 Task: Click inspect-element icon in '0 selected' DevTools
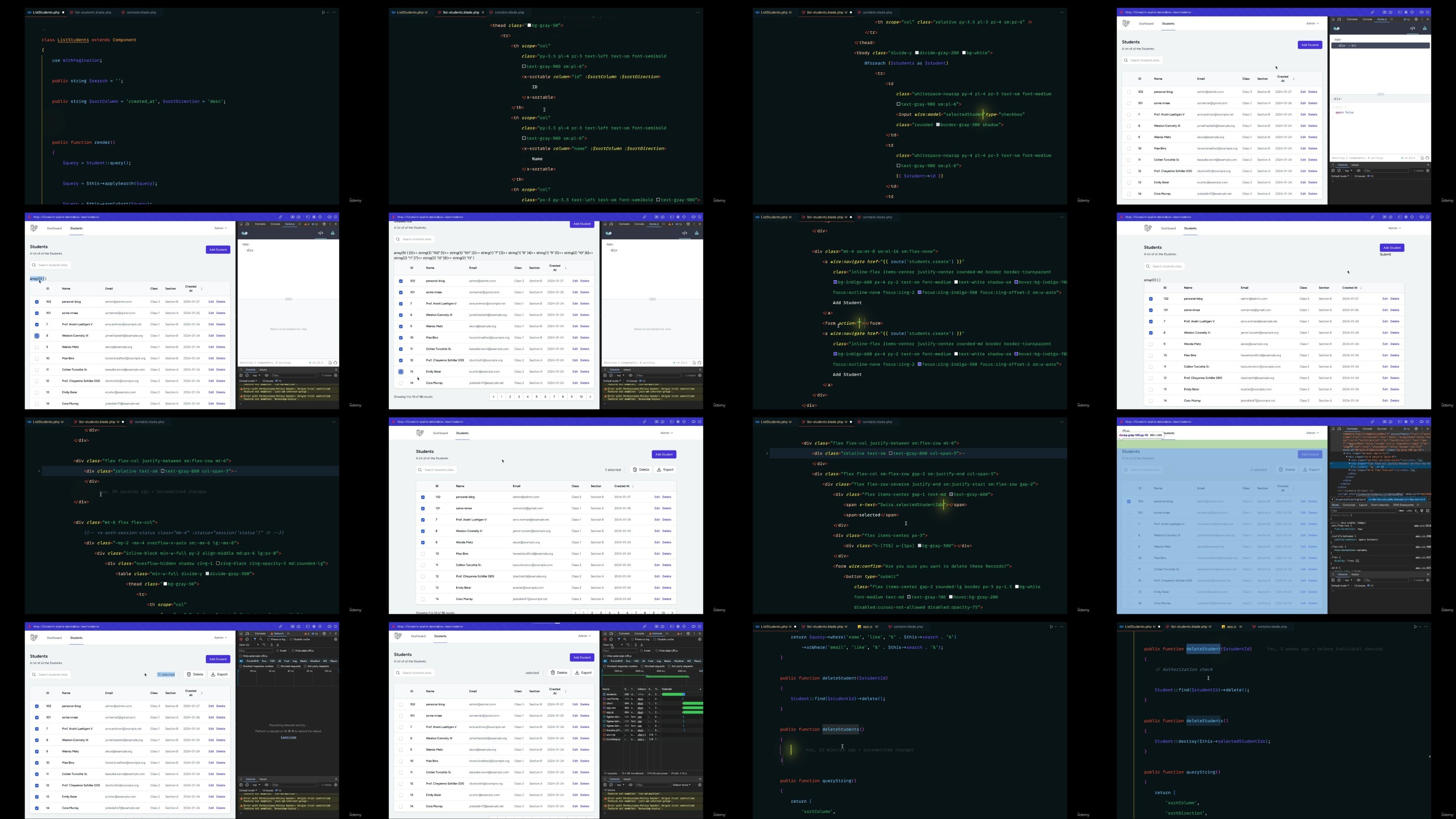click(1333, 429)
